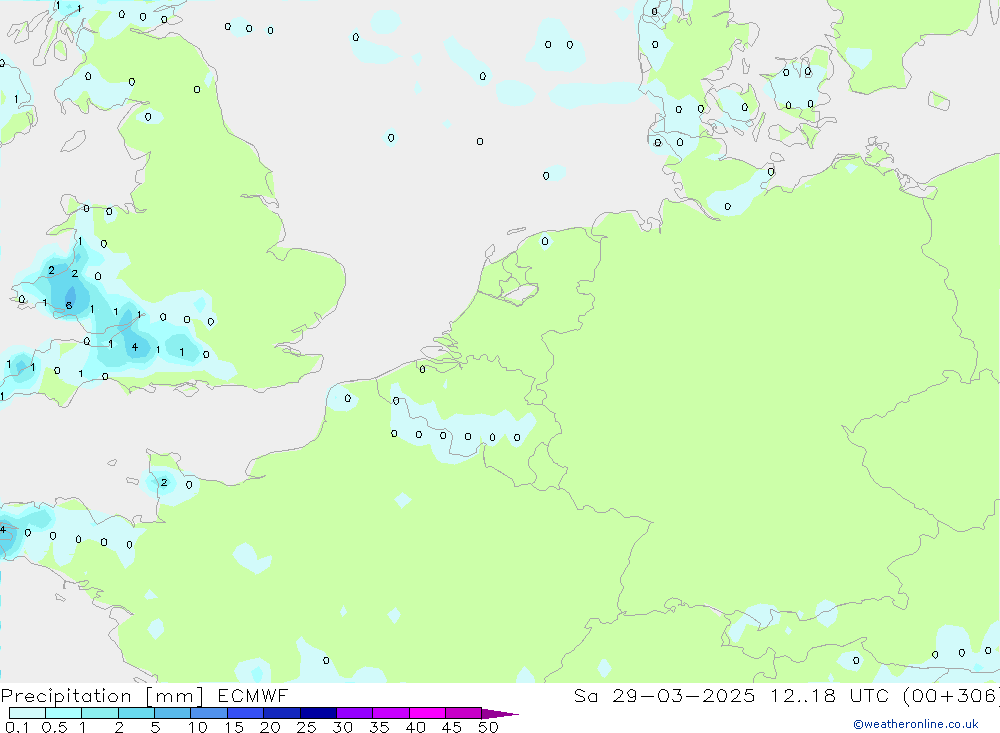Viewport: 1000px width, 733px height.
Task: Click the 10–15 mm legend color swatch
Action: (x=209, y=713)
